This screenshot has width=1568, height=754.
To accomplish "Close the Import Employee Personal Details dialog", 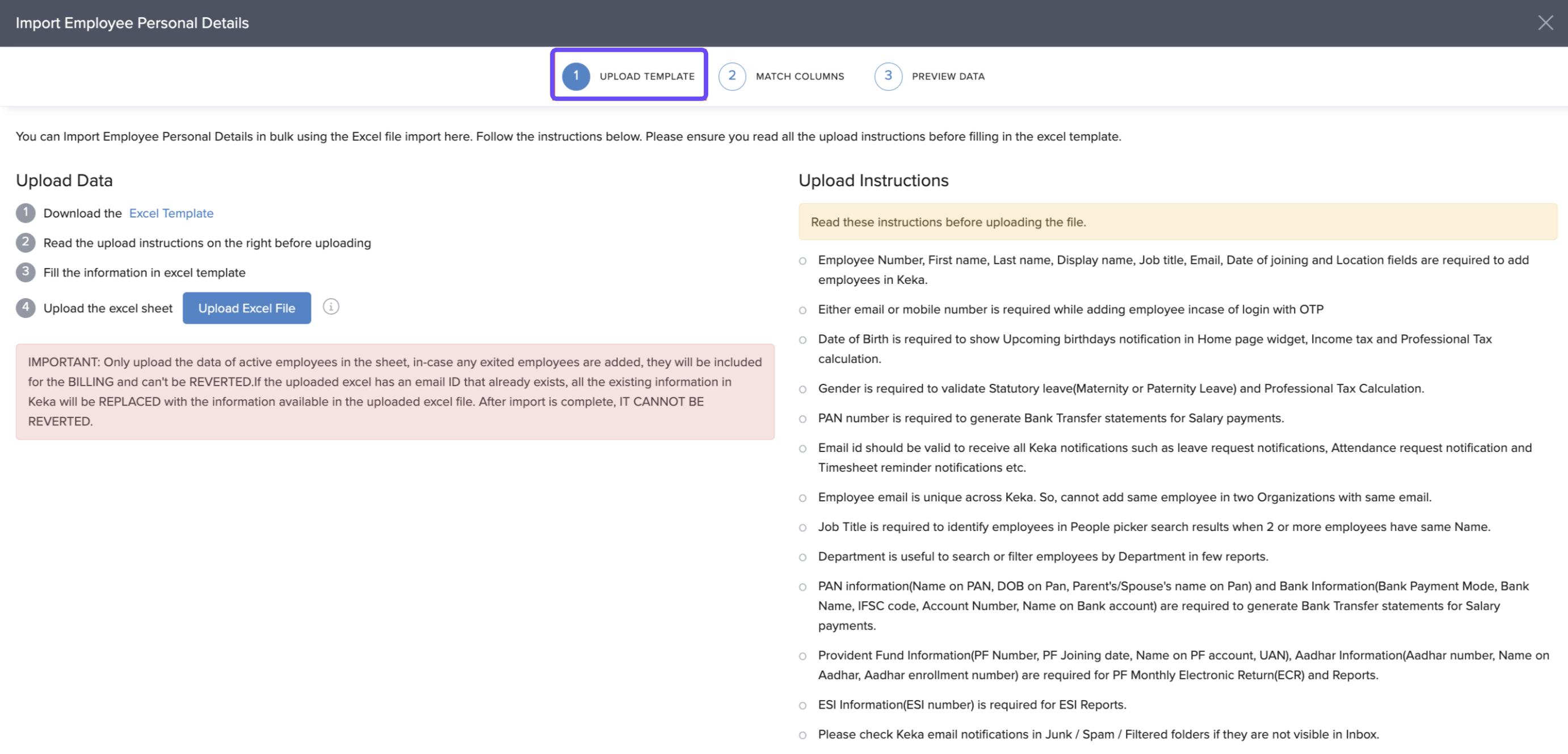I will (x=1545, y=23).
